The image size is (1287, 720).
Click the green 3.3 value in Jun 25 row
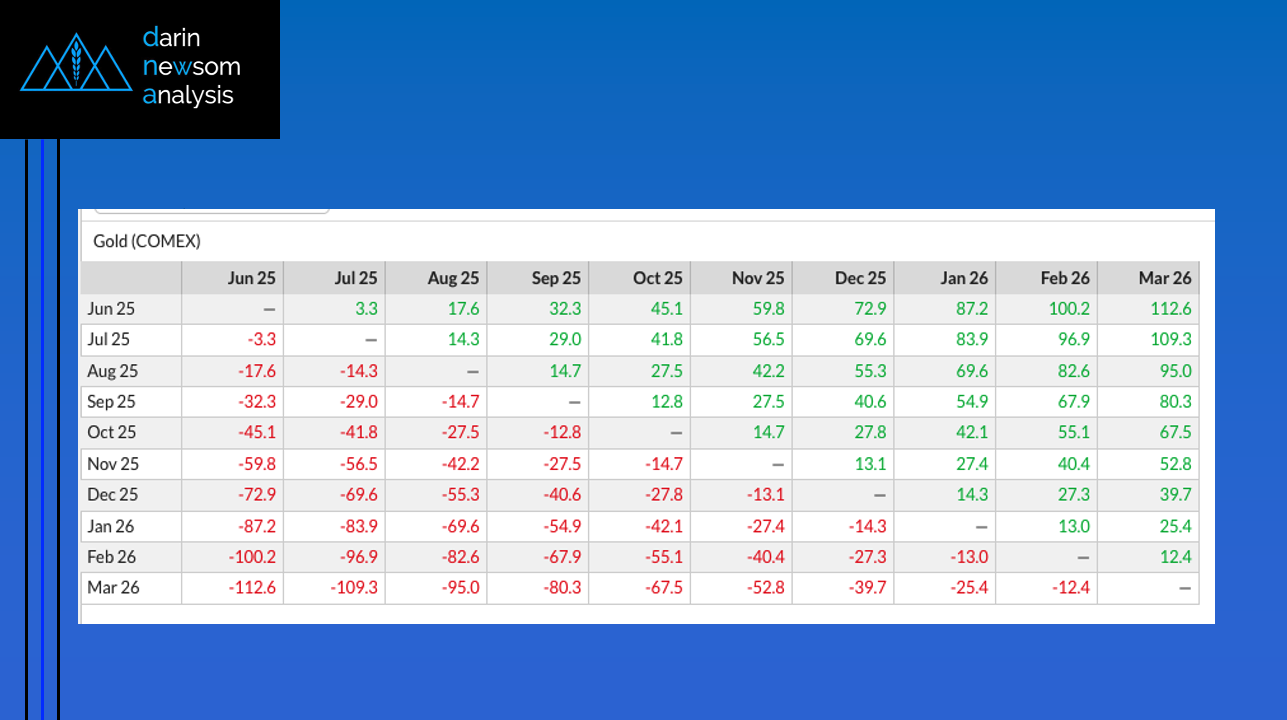pos(366,309)
